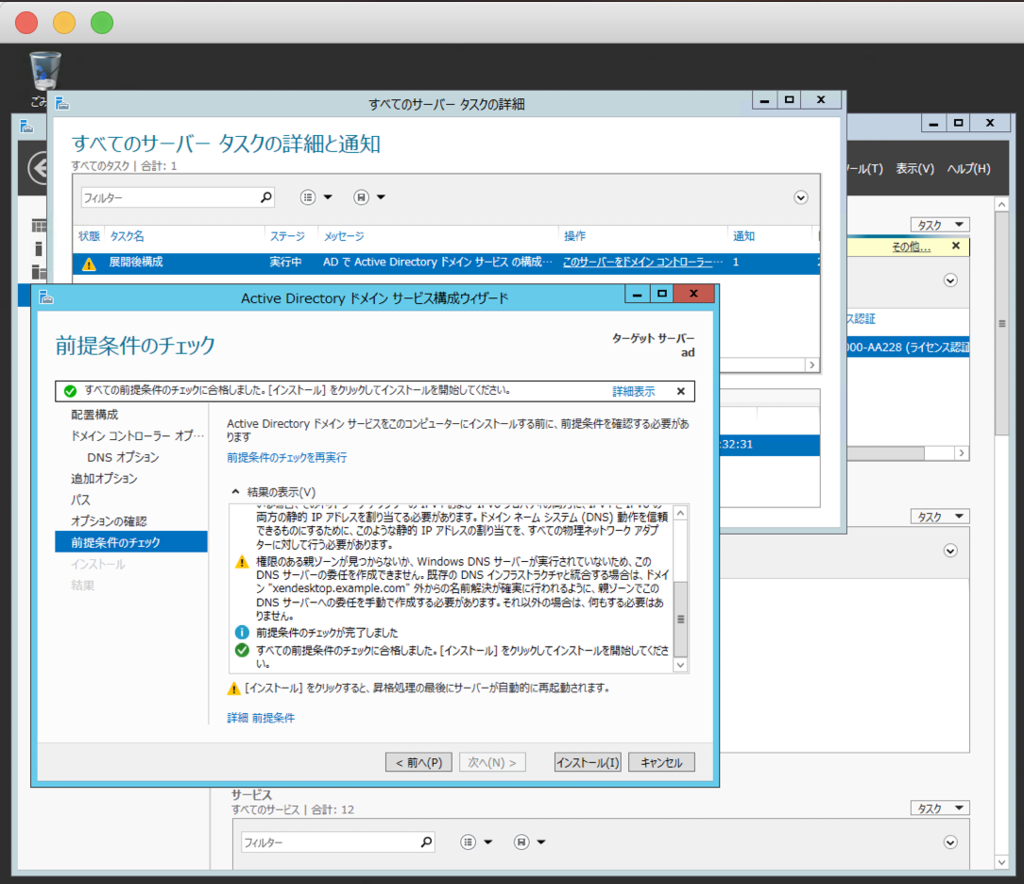
Task: Click results list scroll down arrow
Action: pyautogui.click(x=680, y=665)
